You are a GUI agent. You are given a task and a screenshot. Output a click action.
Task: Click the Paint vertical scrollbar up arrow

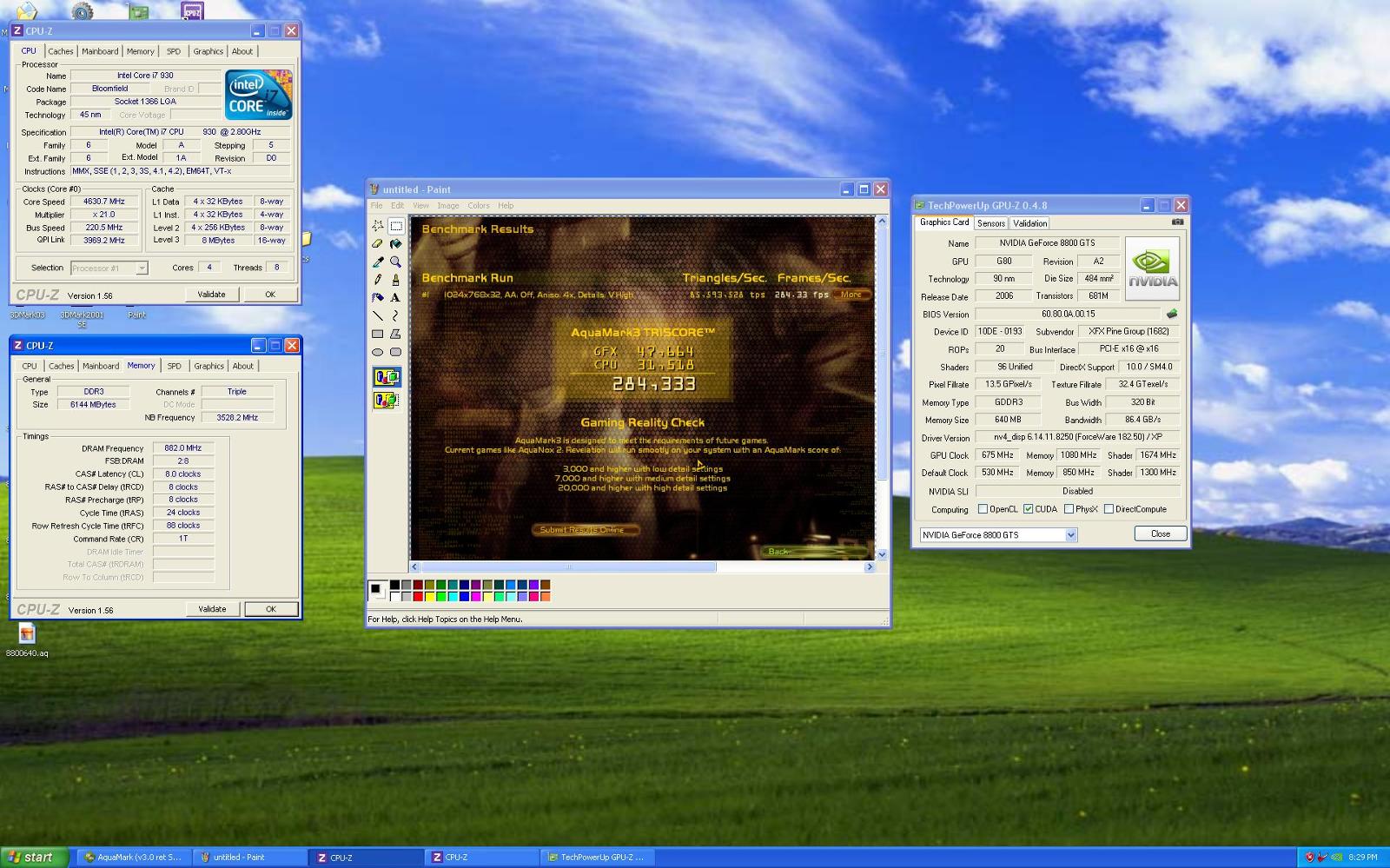pyautogui.click(x=882, y=222)
